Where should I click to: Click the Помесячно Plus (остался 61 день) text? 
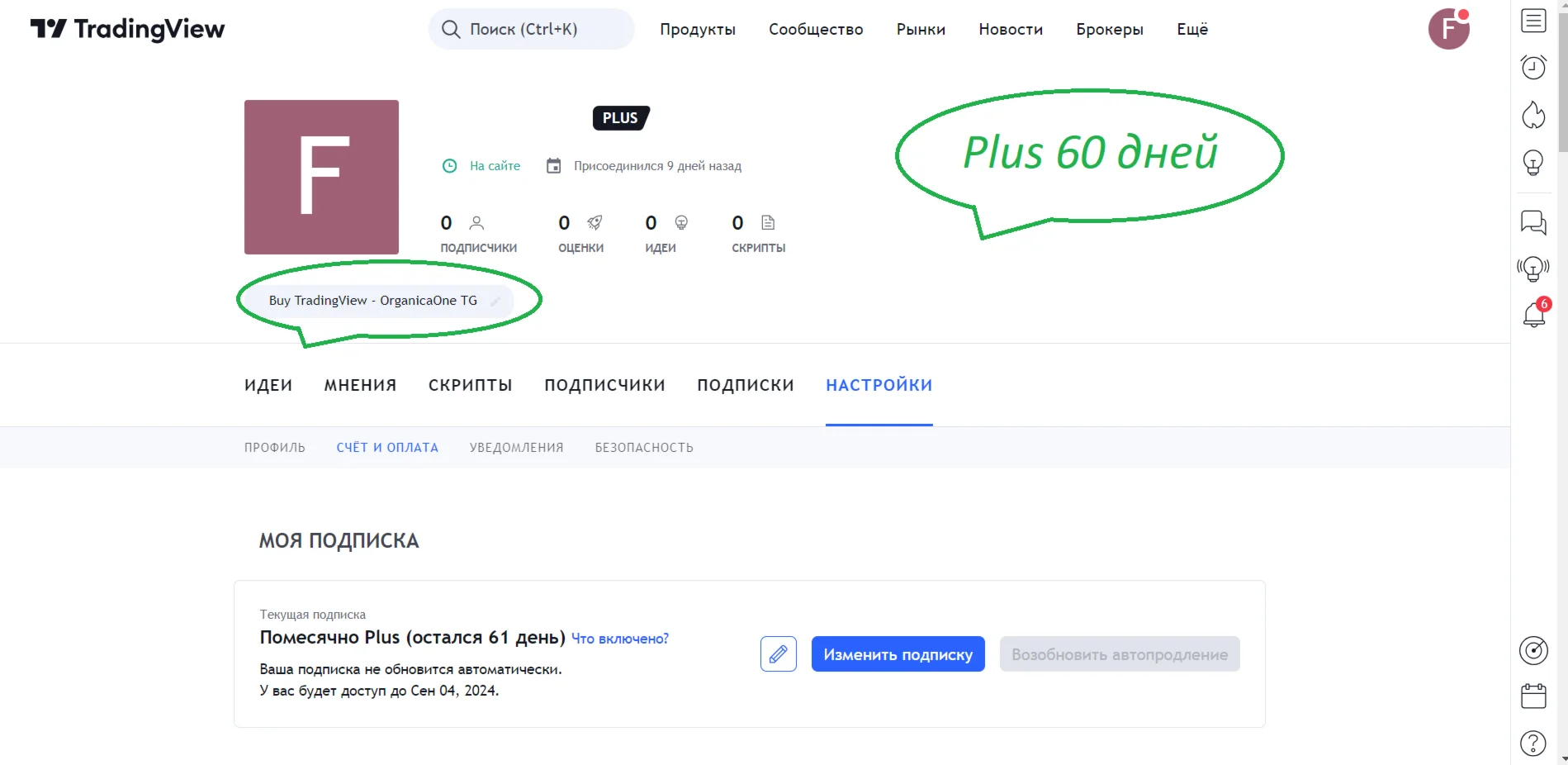413,638
